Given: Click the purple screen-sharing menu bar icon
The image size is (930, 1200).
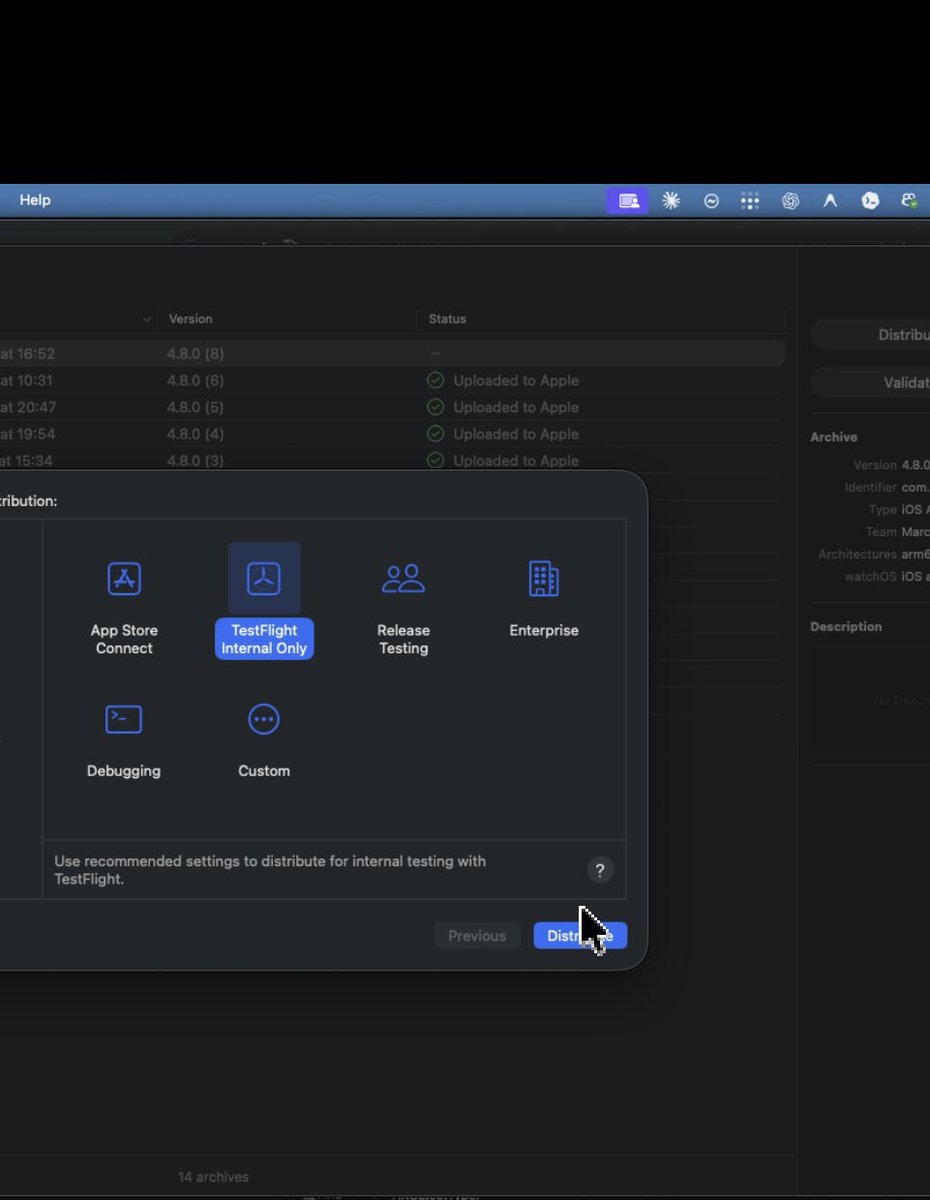Looking at the screenshot, I should click(x=627, y=201).
